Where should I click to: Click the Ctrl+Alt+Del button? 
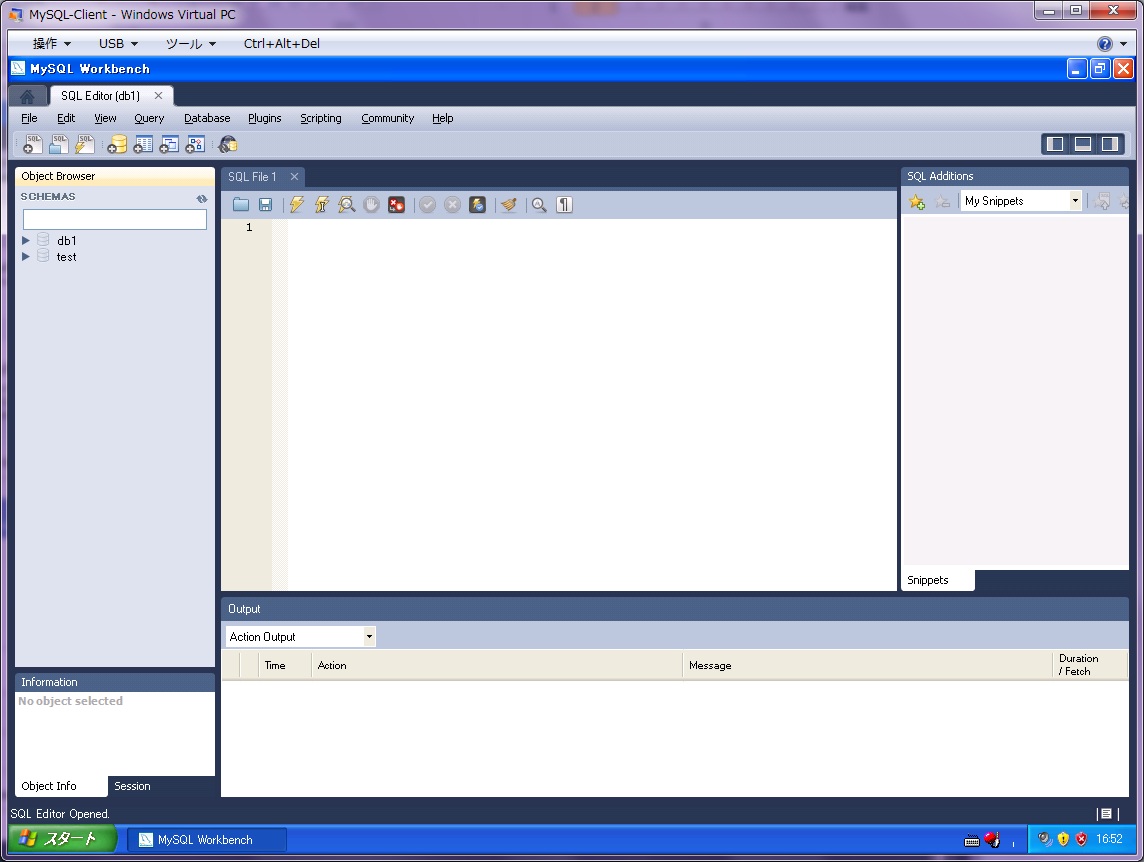pos(282,44)
